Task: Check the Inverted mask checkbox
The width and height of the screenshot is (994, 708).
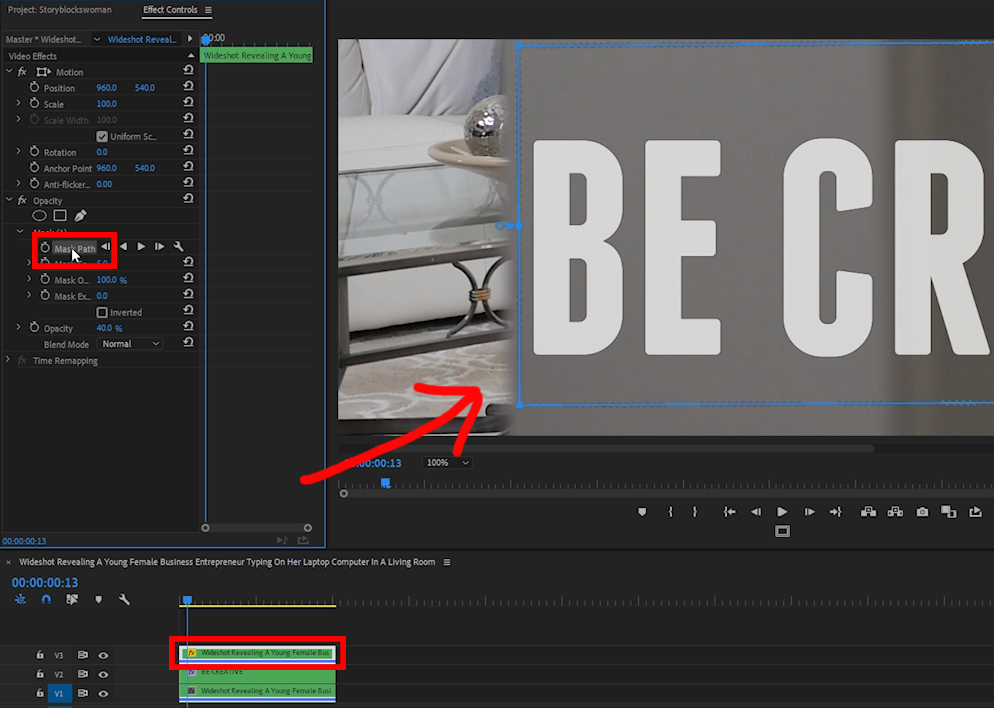Action: point(102,312)
